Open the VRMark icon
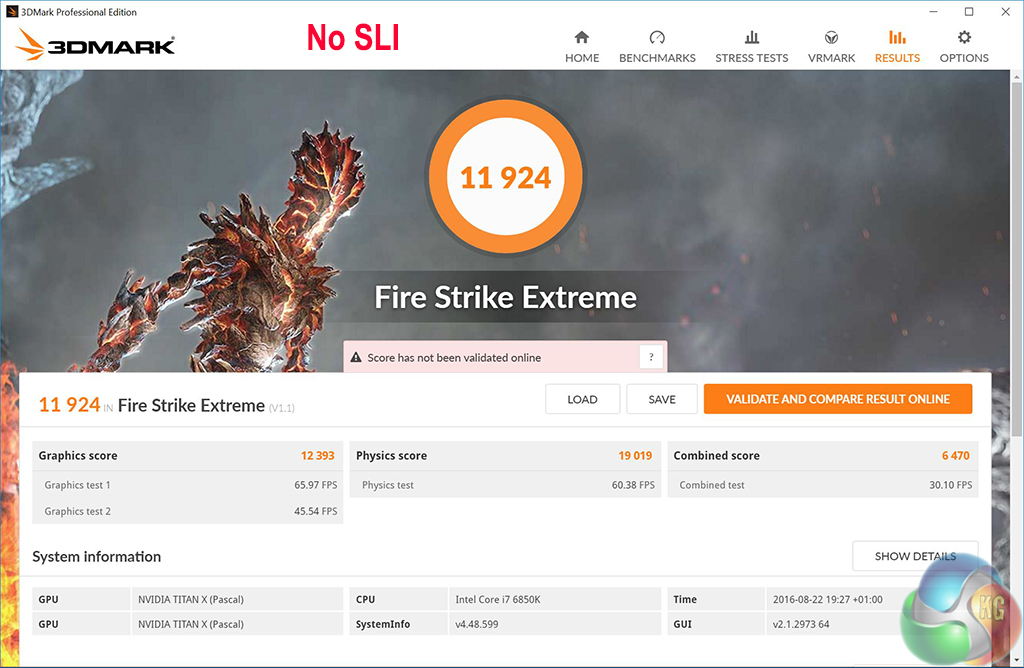This screenshot has height=668, width=1024. pyautogui.click(x=831, y=37)
